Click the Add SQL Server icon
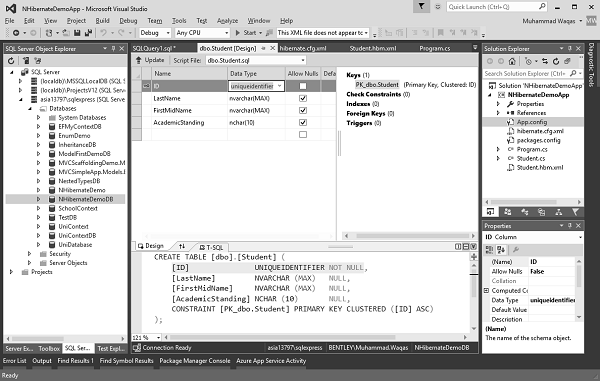Screen dimensions: 600x381 (26, 60)
